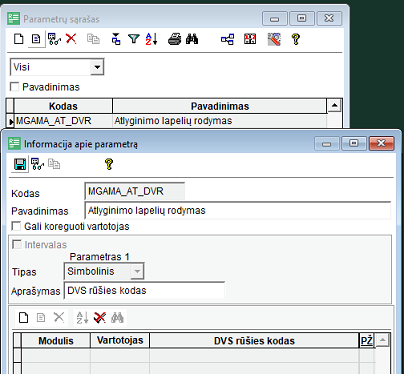Open the Tipas Simbolinis dropdown
404x374 pixels.
pos(137,271)
